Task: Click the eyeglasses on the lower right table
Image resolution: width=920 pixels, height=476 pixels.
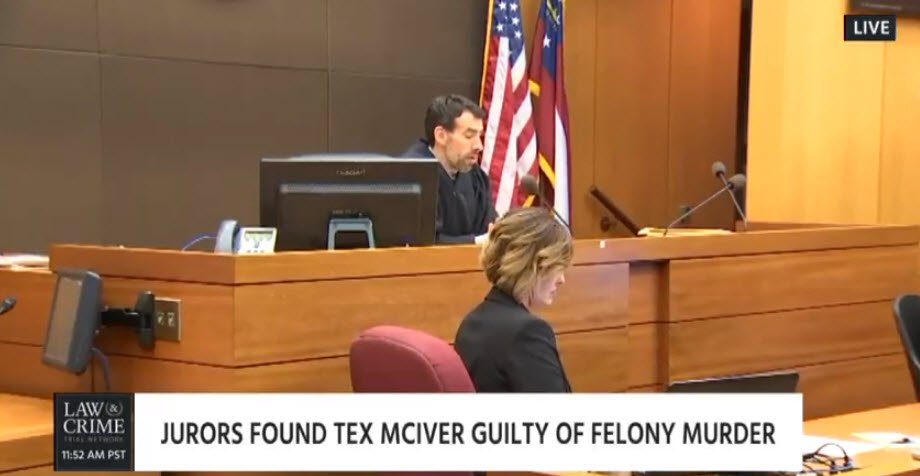Action: (824, 458)
